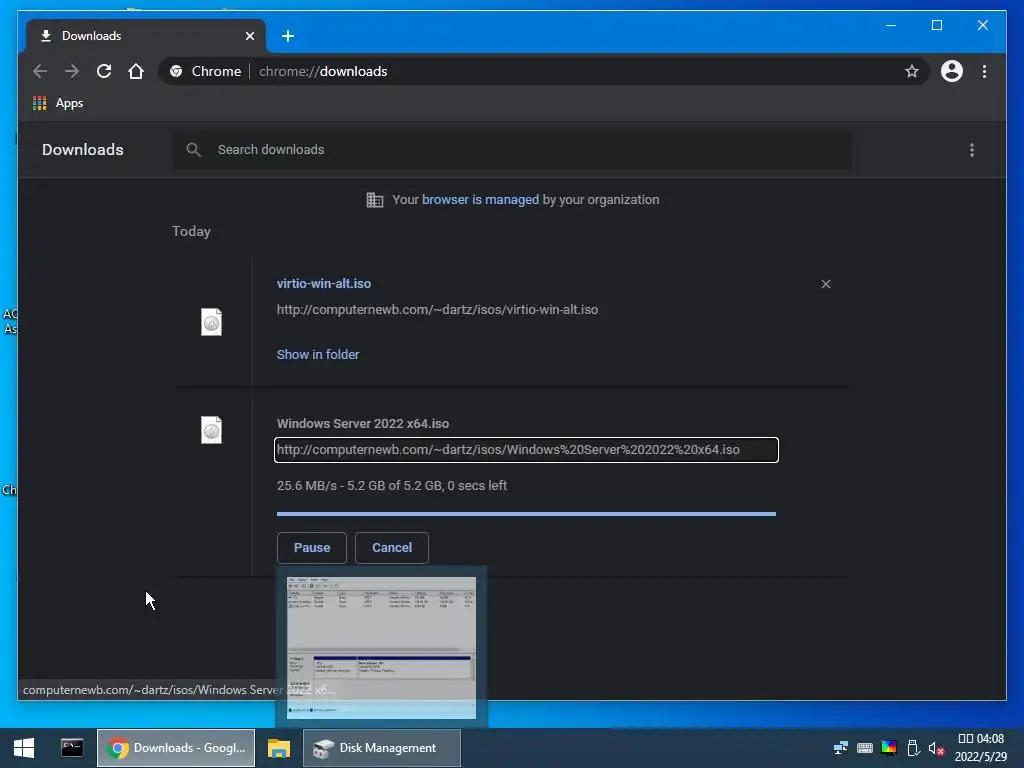Minimize the Chrome window
1024x768 pixels.
point(891,25)
